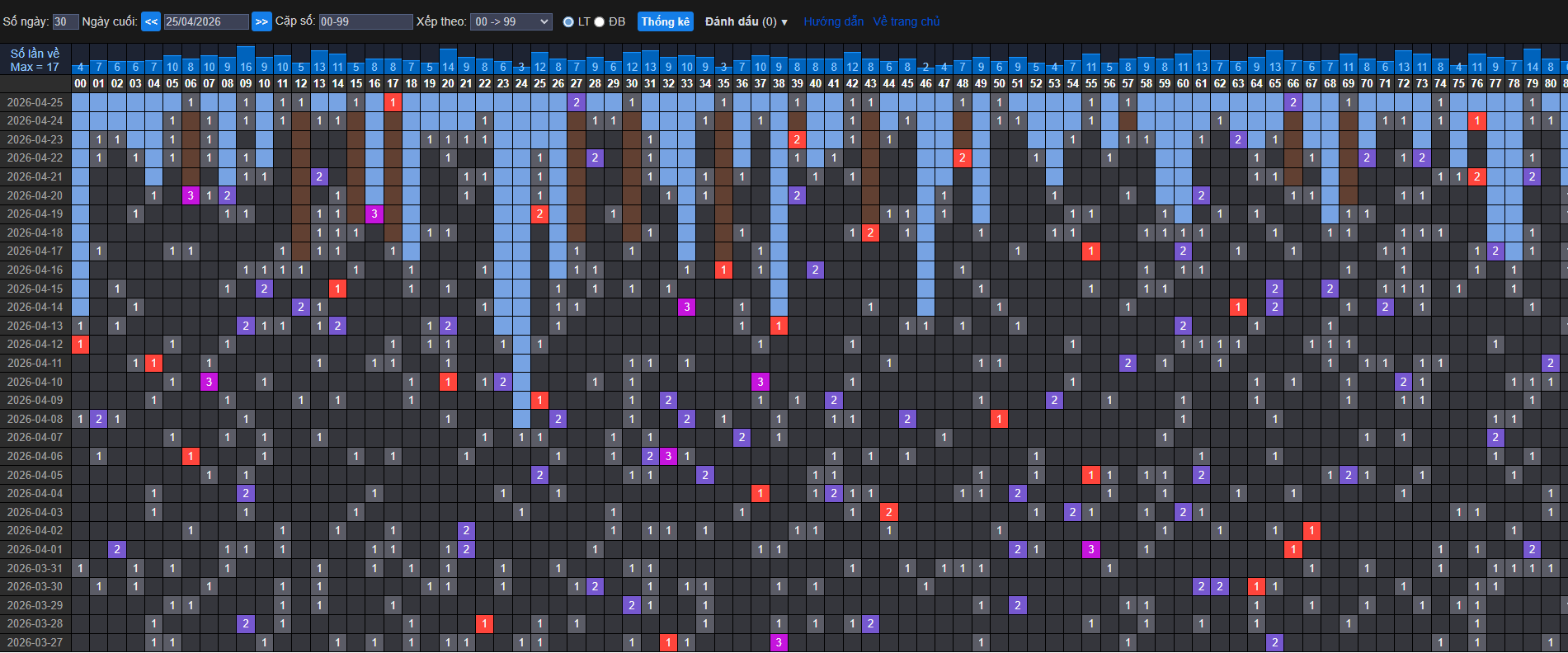The height and width of the screenshot is (653, 1568).
Task: Click the Cặp số input field
Action: pyautogui.click(x=365, y=22)
